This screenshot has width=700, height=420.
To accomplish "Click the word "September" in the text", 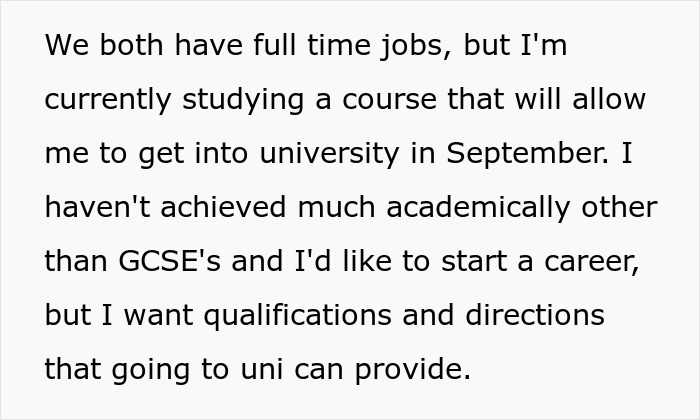I will click(x=529, y=155).
